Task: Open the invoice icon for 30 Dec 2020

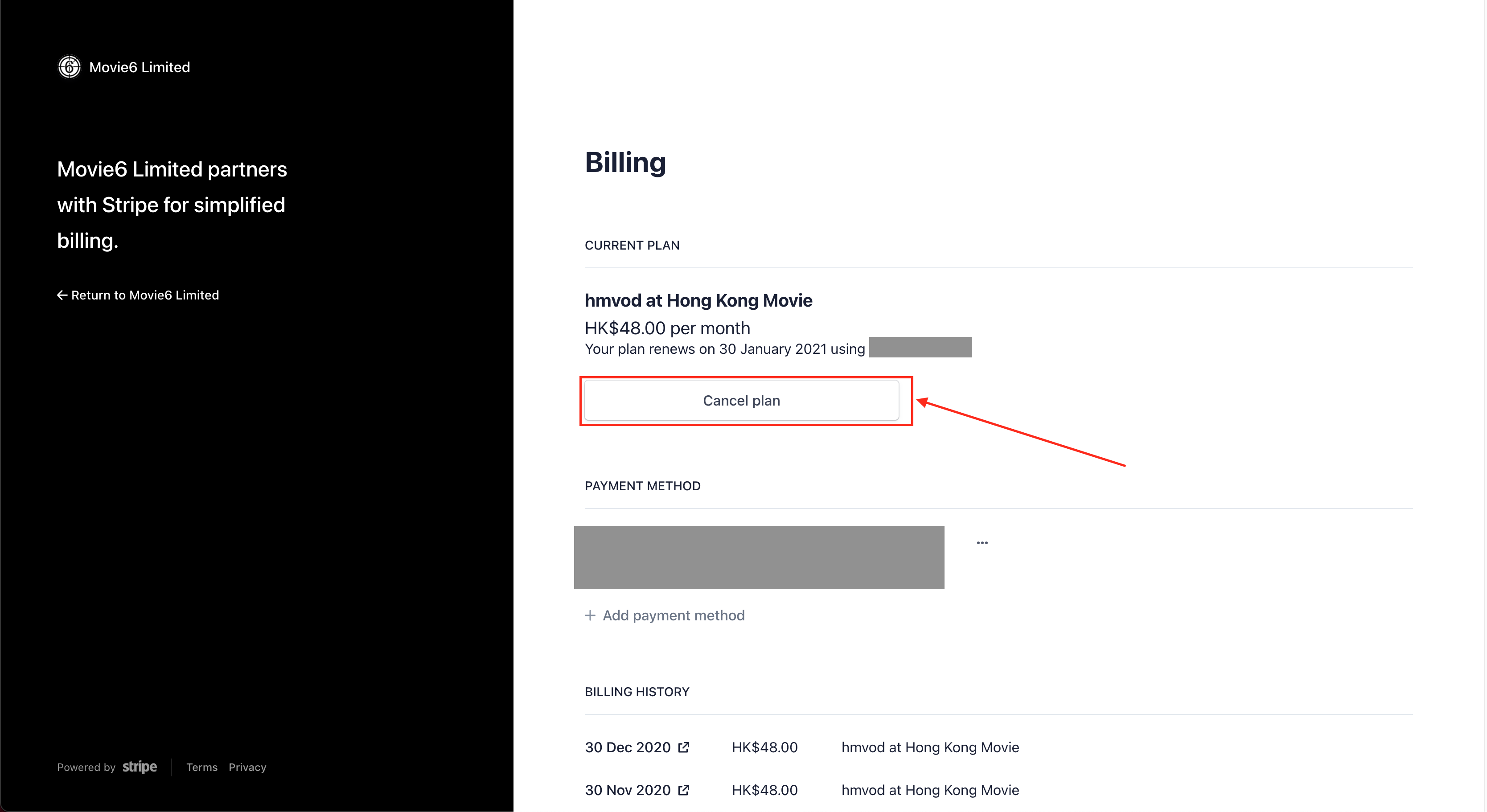Action: click(683, 747)
